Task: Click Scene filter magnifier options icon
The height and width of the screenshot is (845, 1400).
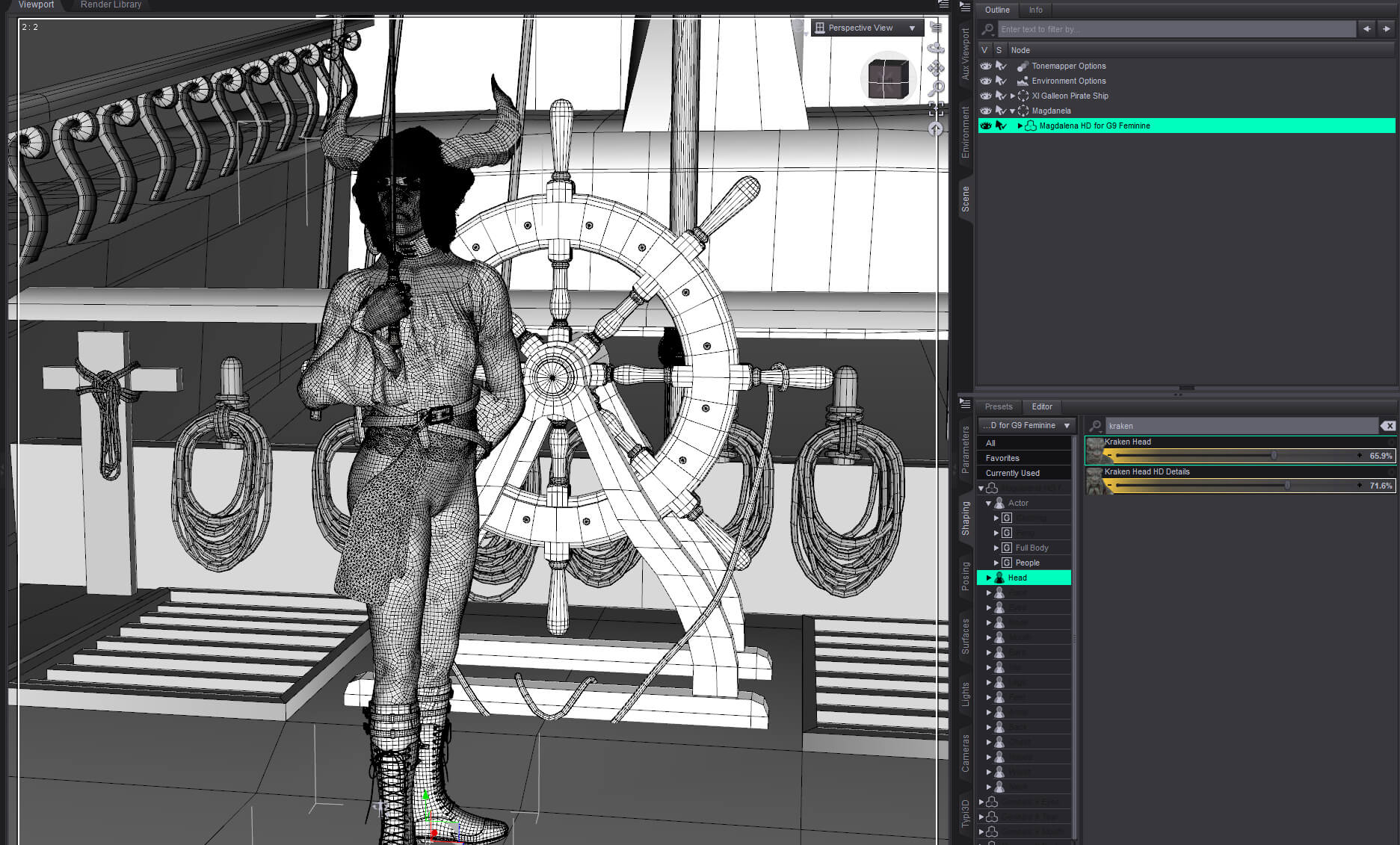Action: pos(988,29)
